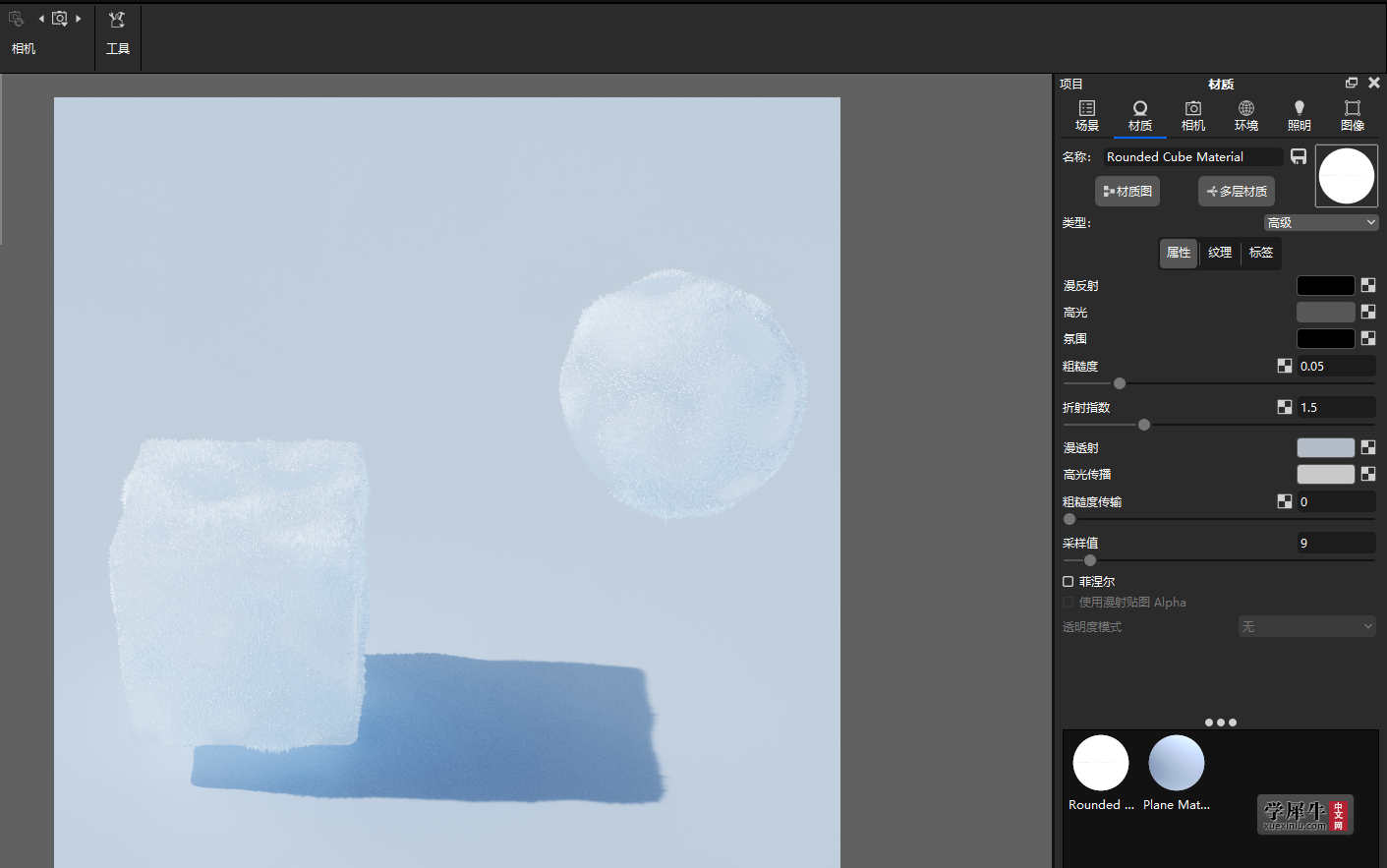Click the 折射指数 value field 1.5
Screen dimensions: 1387x868
pos(1336,407)
